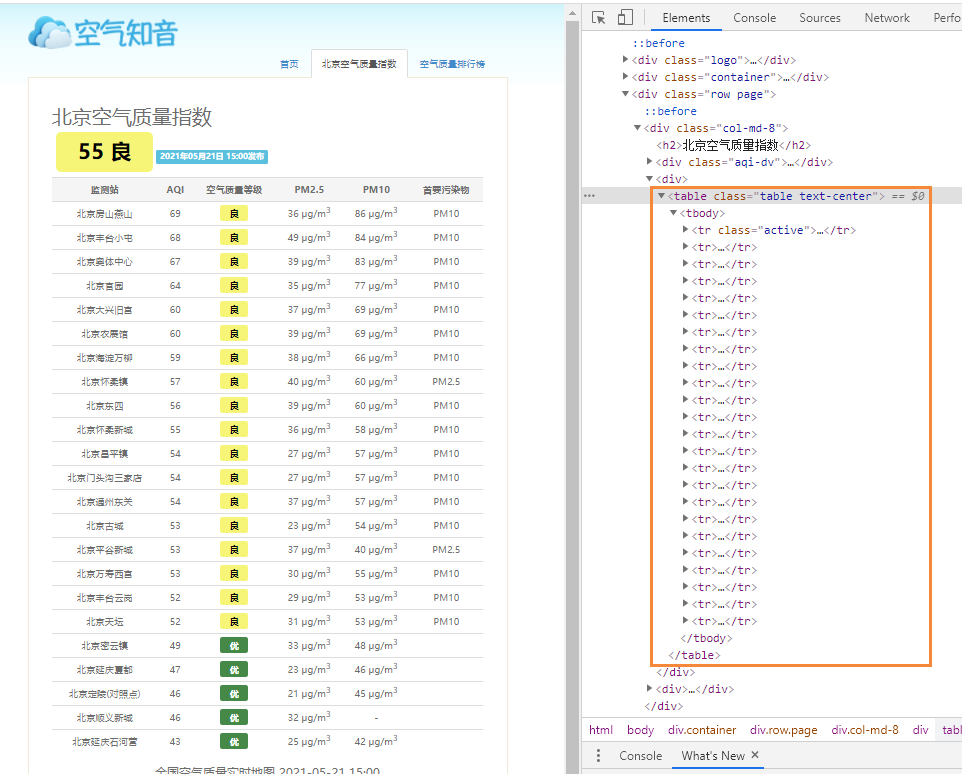Viewport: 962px width, 774px height.
Task: Open the 北京空气质量指数 page tab
Action: tap(359, 64)
